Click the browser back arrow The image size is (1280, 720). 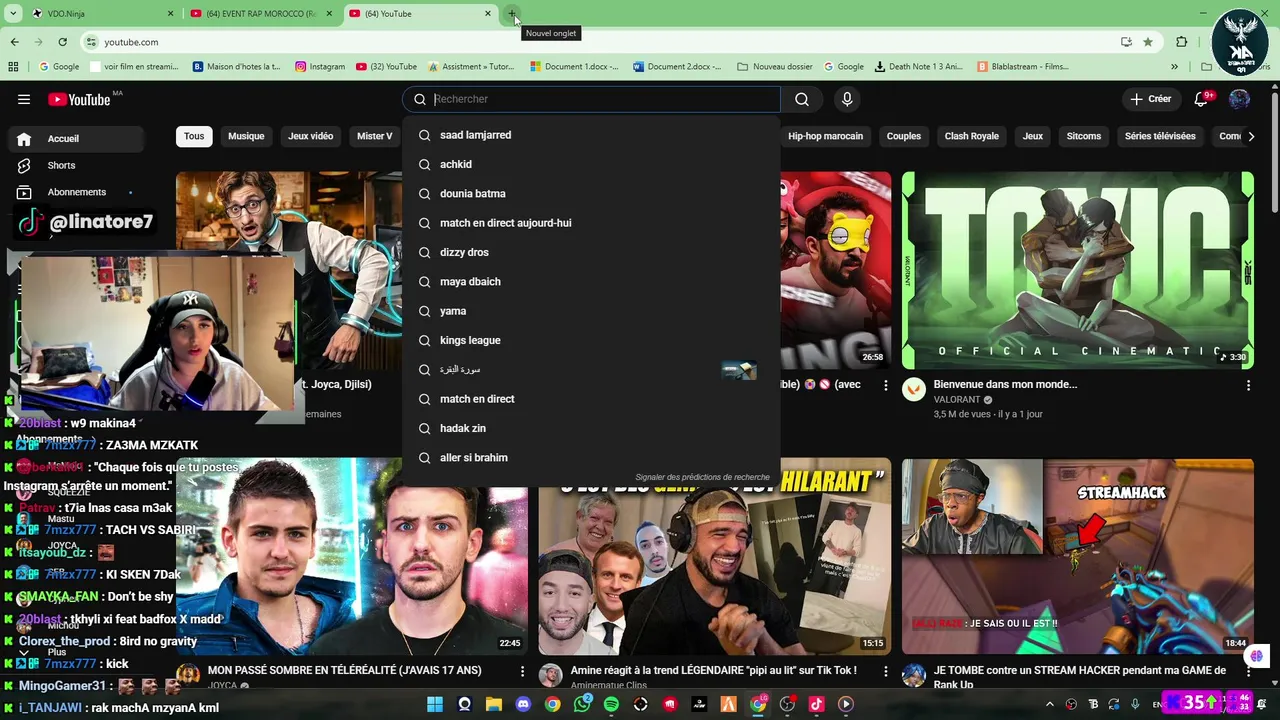point(14,42)
